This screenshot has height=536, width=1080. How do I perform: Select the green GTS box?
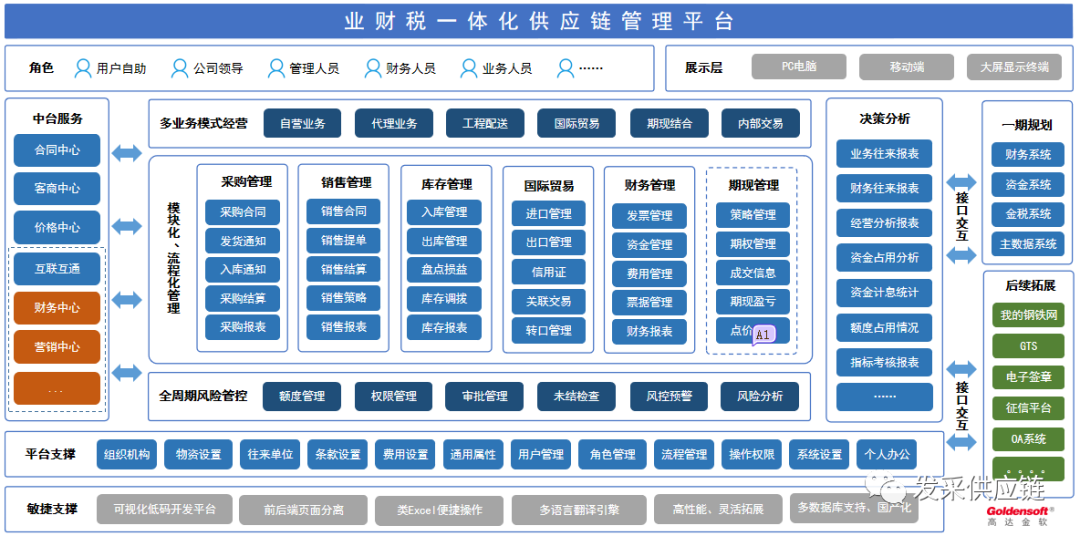[x=1028, y=346]
